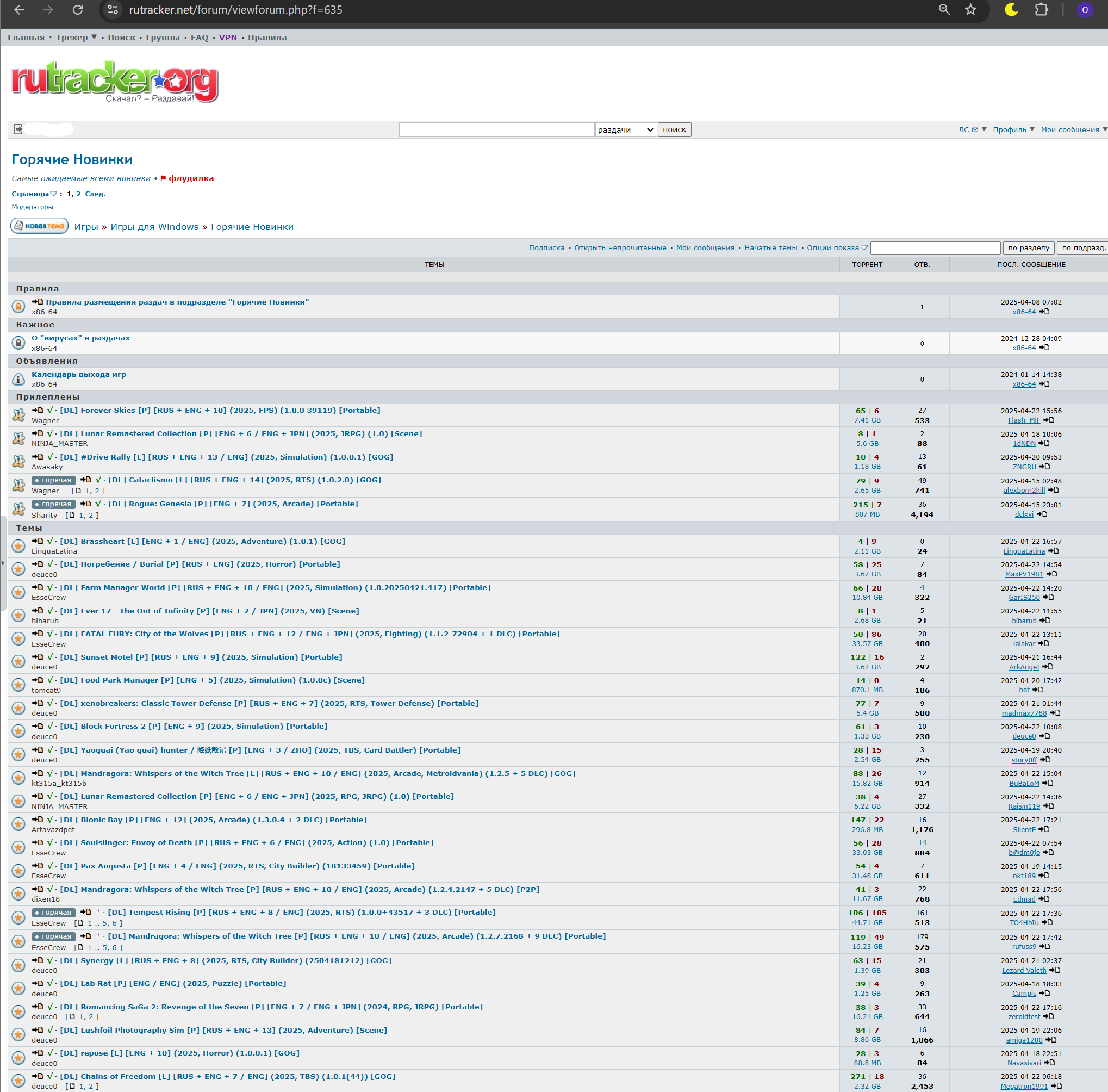Click the logout icon beside the username

(18, 129)
